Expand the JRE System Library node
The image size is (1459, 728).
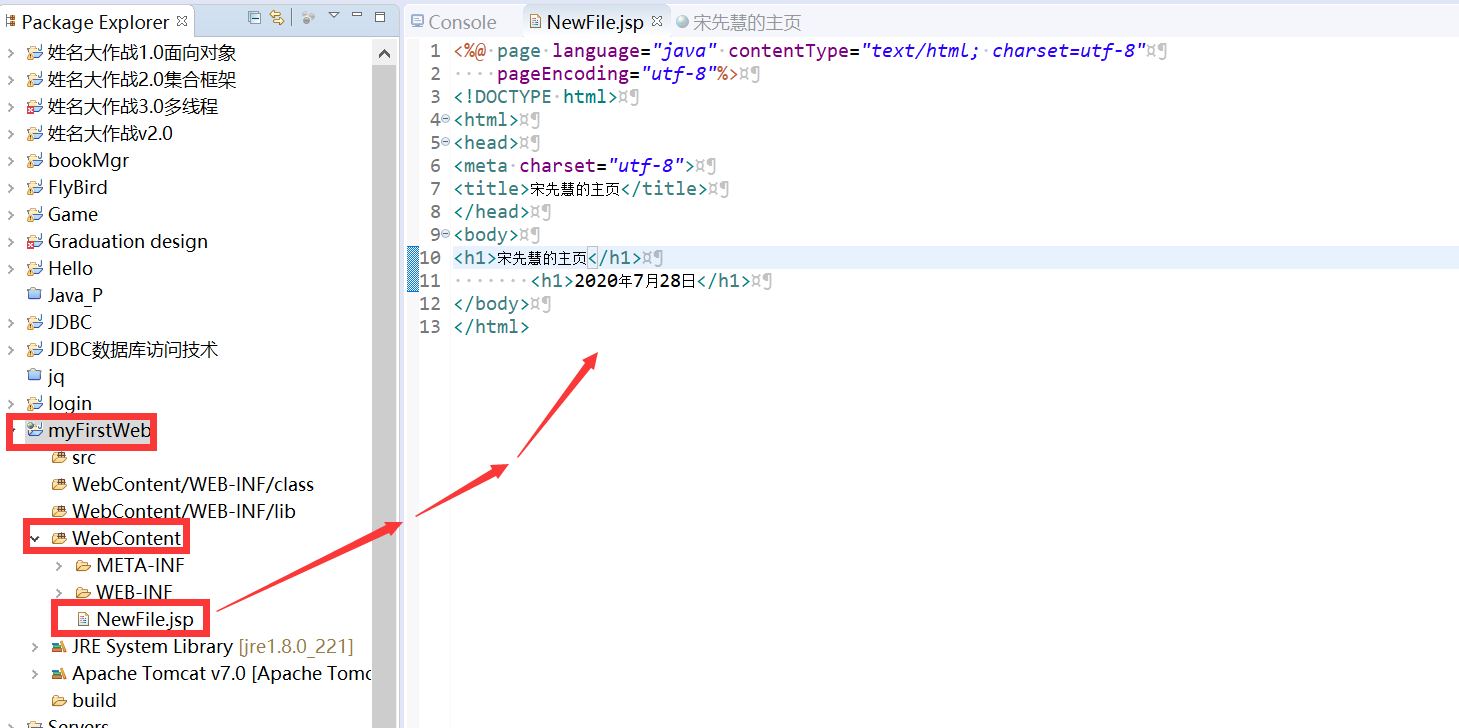click(35, 647)
